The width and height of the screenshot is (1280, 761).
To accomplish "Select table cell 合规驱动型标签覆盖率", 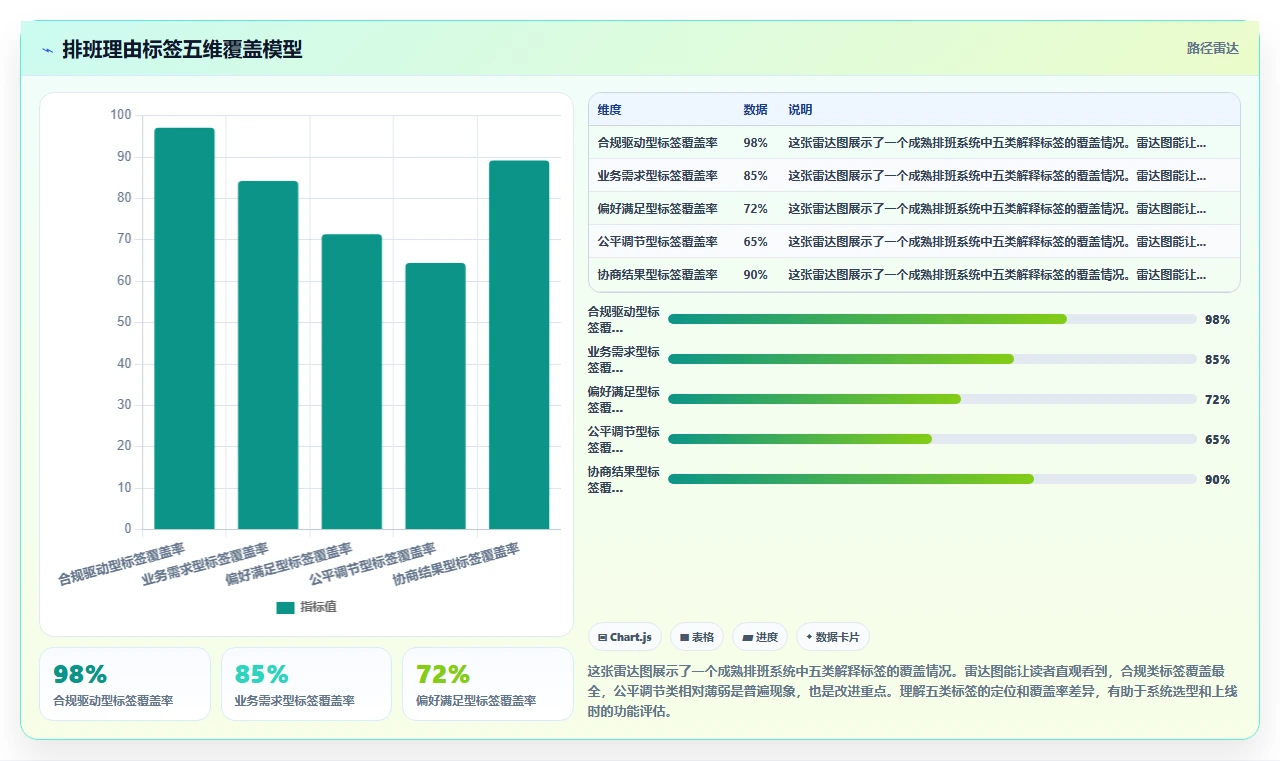I will [657, 143].
